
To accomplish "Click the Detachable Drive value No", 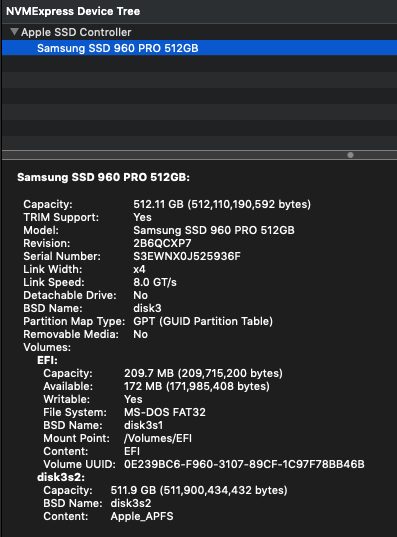I will pos(140,295).
